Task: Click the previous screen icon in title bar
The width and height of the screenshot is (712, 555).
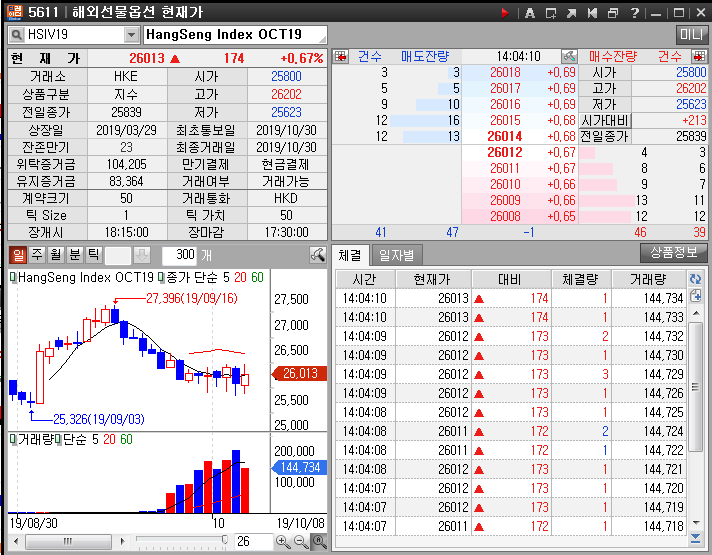Action: tap(592, 13)
